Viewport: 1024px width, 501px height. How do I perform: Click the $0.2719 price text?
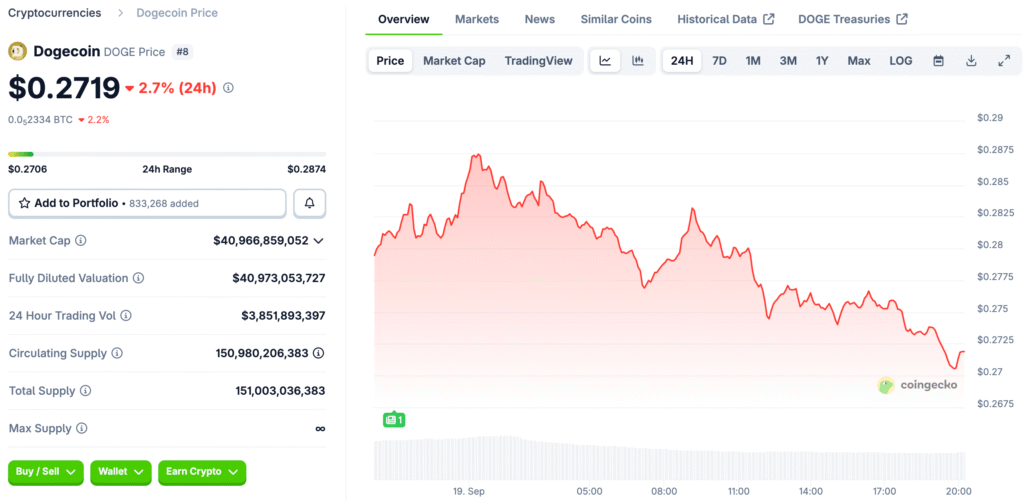[64, 88]
